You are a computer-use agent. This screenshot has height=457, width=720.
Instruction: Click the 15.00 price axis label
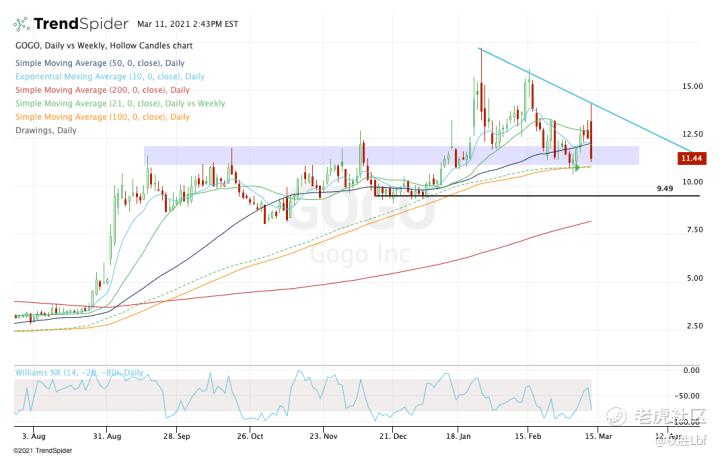tap(692, 86)
